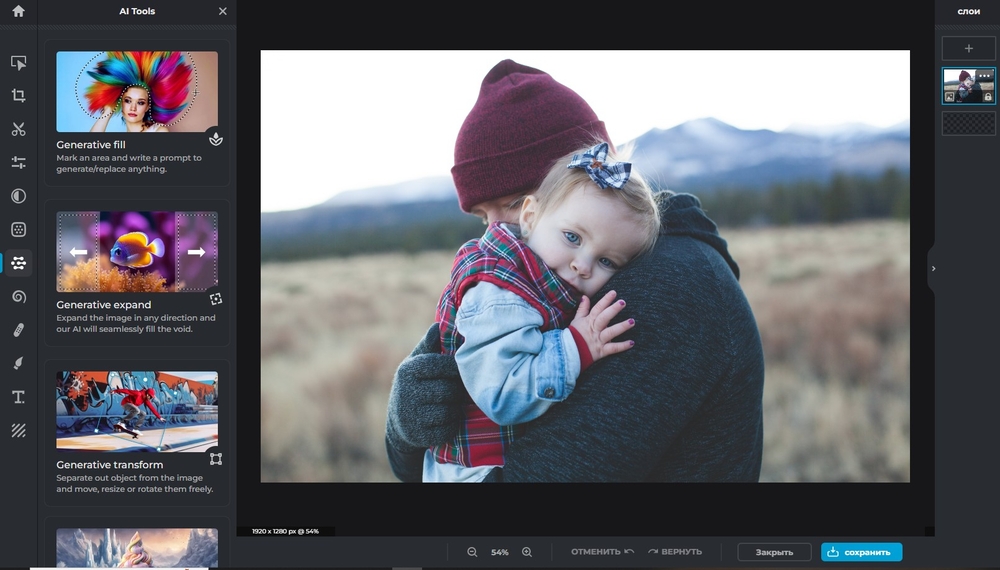Choose the Generative fill option
The height and width of the screenshot is (570, 1000).
[137, 113]
